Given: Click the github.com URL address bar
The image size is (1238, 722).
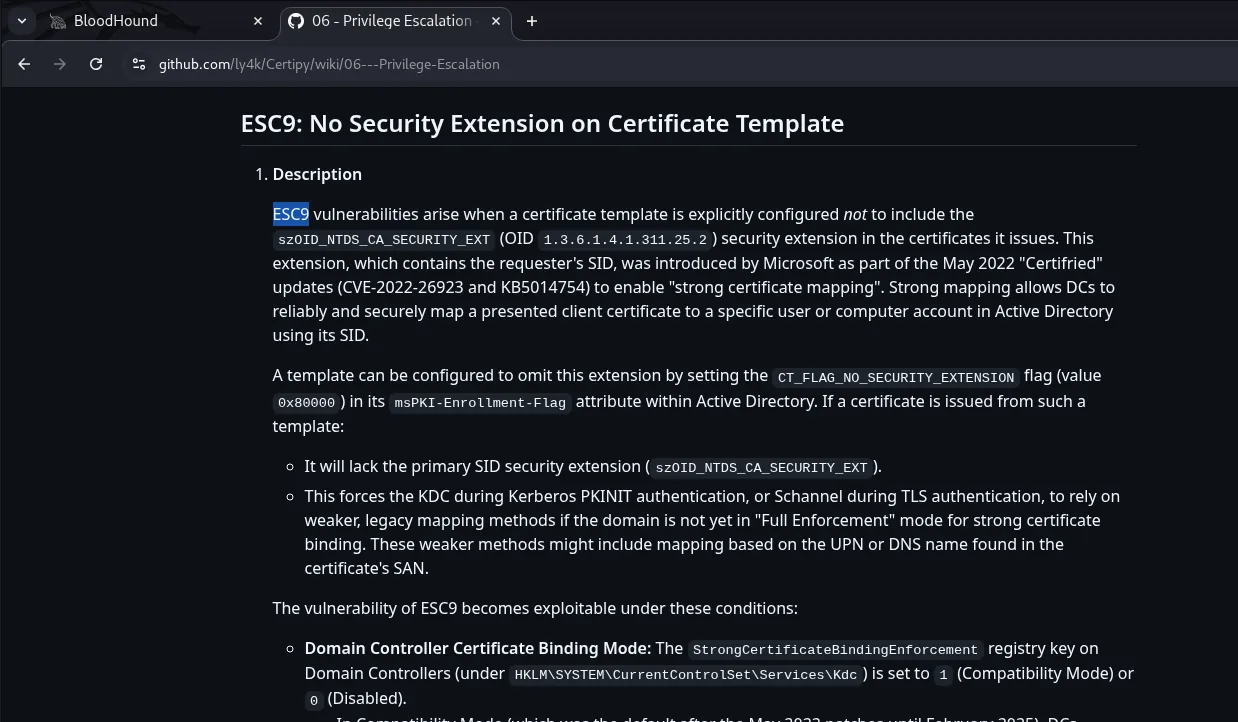Looking at the screenshot, I should coord(329,64).
